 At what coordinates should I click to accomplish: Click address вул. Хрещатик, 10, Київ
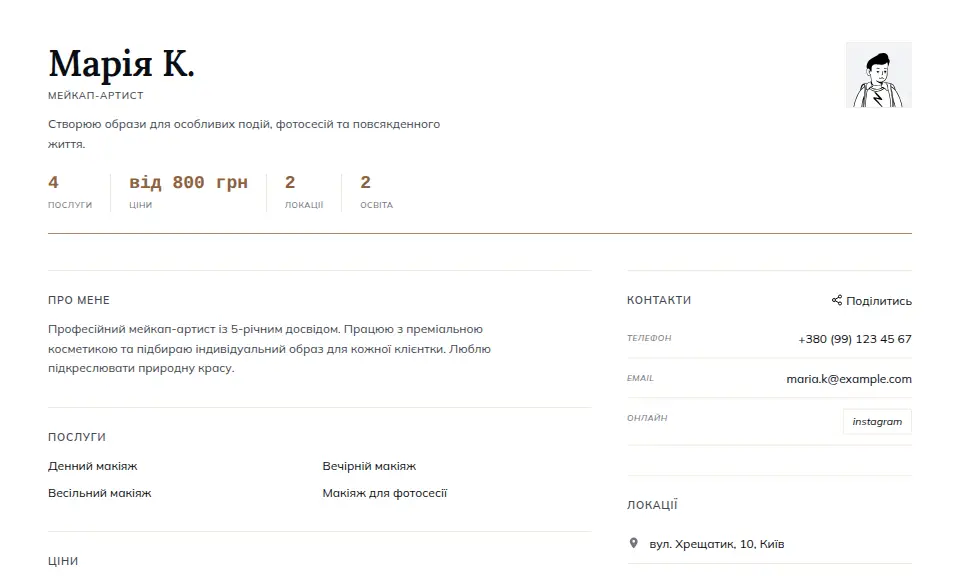coord(716,544)
